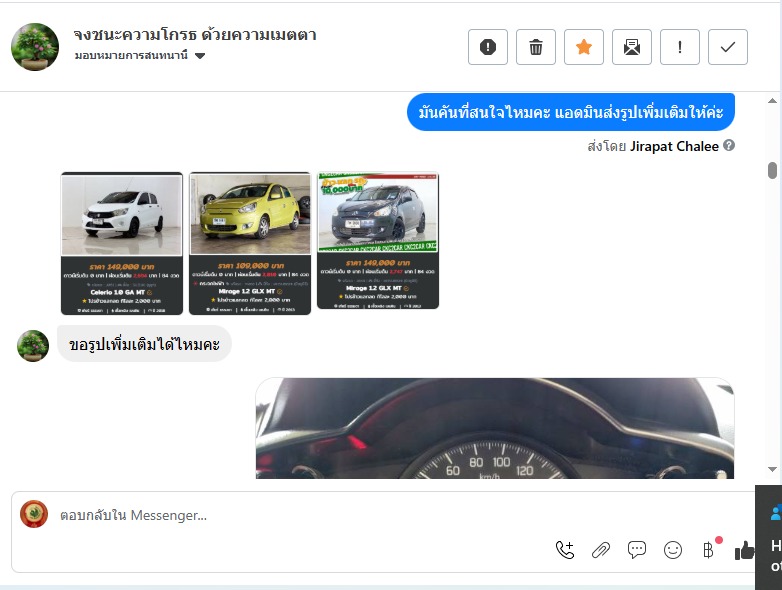Screen dimensions: 782x590
Task: Open the dark side panel people icon
Action: coord(776,513)
